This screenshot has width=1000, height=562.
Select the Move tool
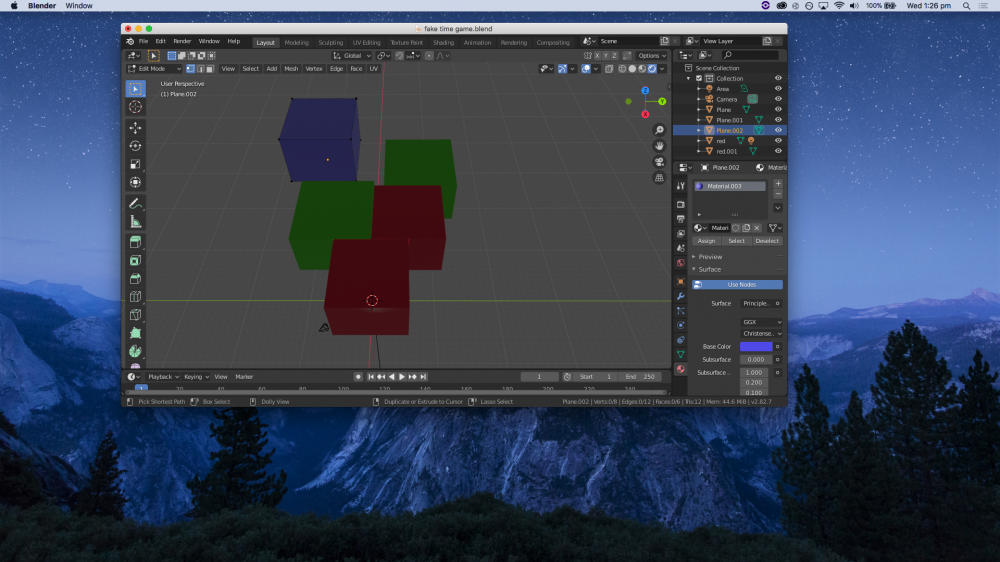pyautogui.click(x=135, y=128)
